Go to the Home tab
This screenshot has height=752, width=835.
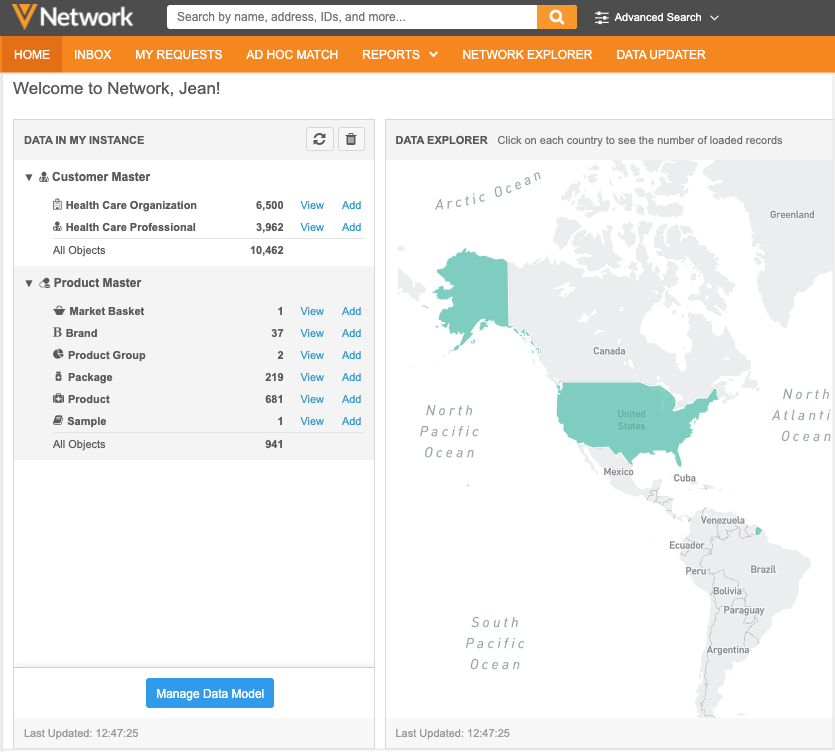[32, 54]
